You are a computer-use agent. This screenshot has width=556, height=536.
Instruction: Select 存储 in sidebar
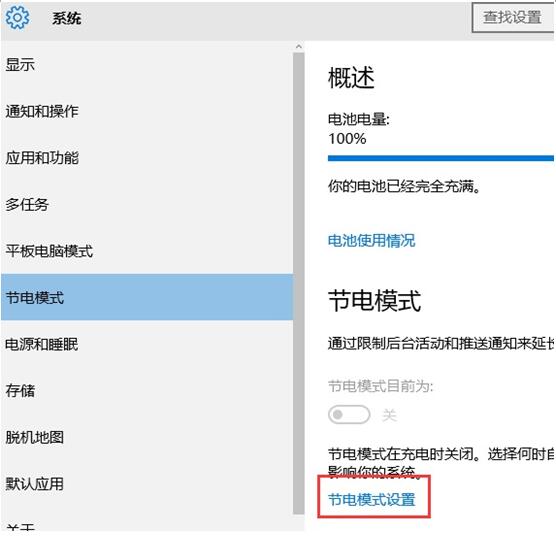pyautogui.click(x=146, y=391)
